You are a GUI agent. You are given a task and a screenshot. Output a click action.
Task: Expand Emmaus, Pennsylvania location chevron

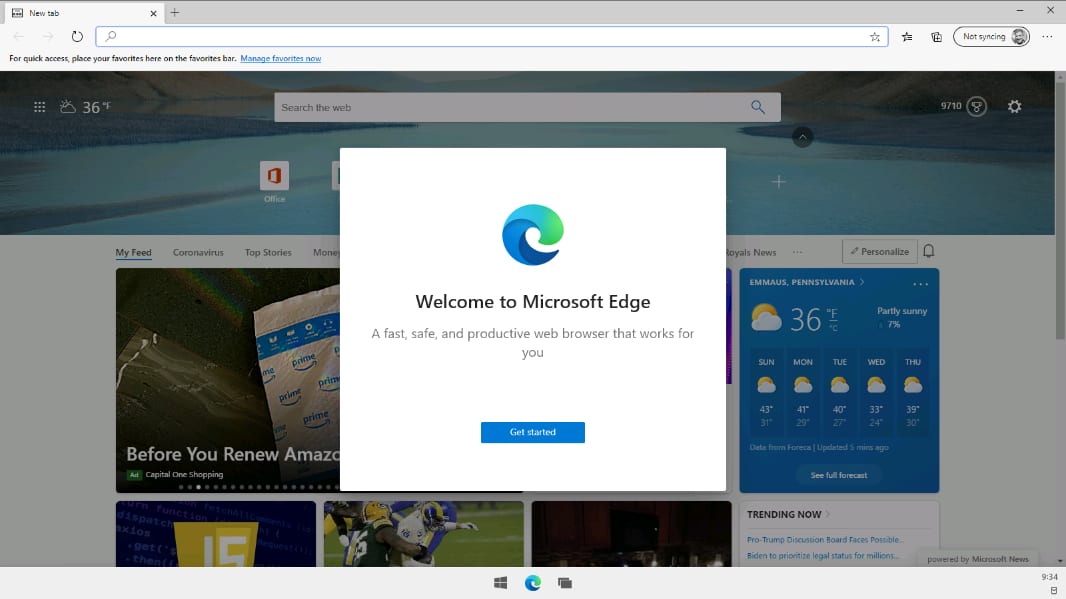coord(862,282)
